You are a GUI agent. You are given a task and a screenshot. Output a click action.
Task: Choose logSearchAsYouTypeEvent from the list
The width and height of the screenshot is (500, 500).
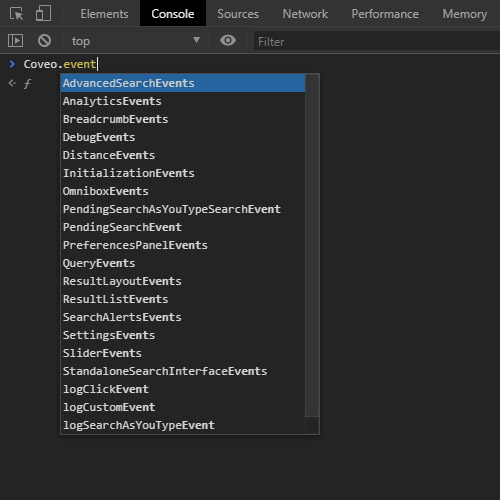pyautogui.click(x=183, y=425)
